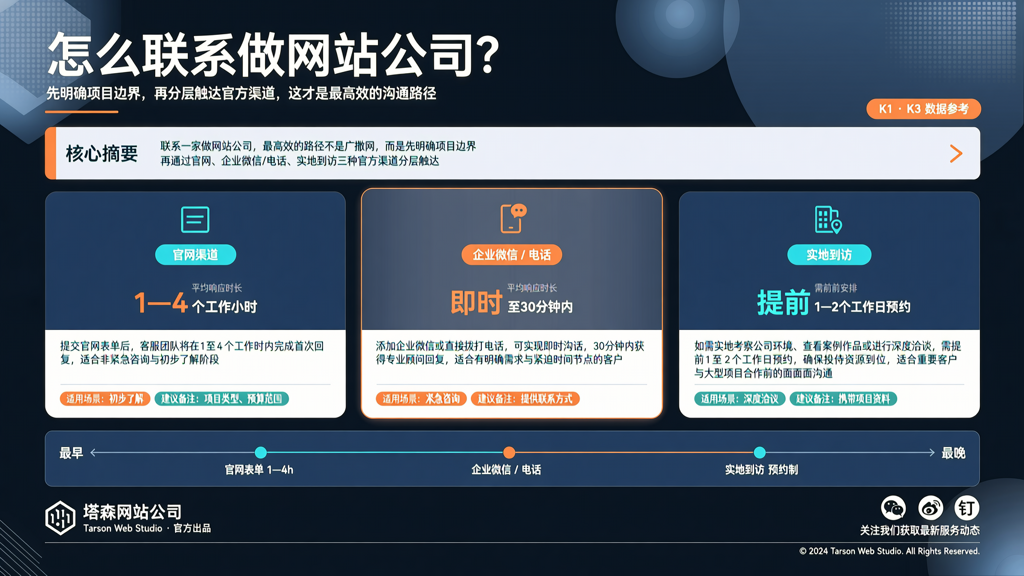Image resolution: width=1024 pixels, height=576 pixels.
Task: Click the Tarson hexagon logo
Action: tap(60, 518)
